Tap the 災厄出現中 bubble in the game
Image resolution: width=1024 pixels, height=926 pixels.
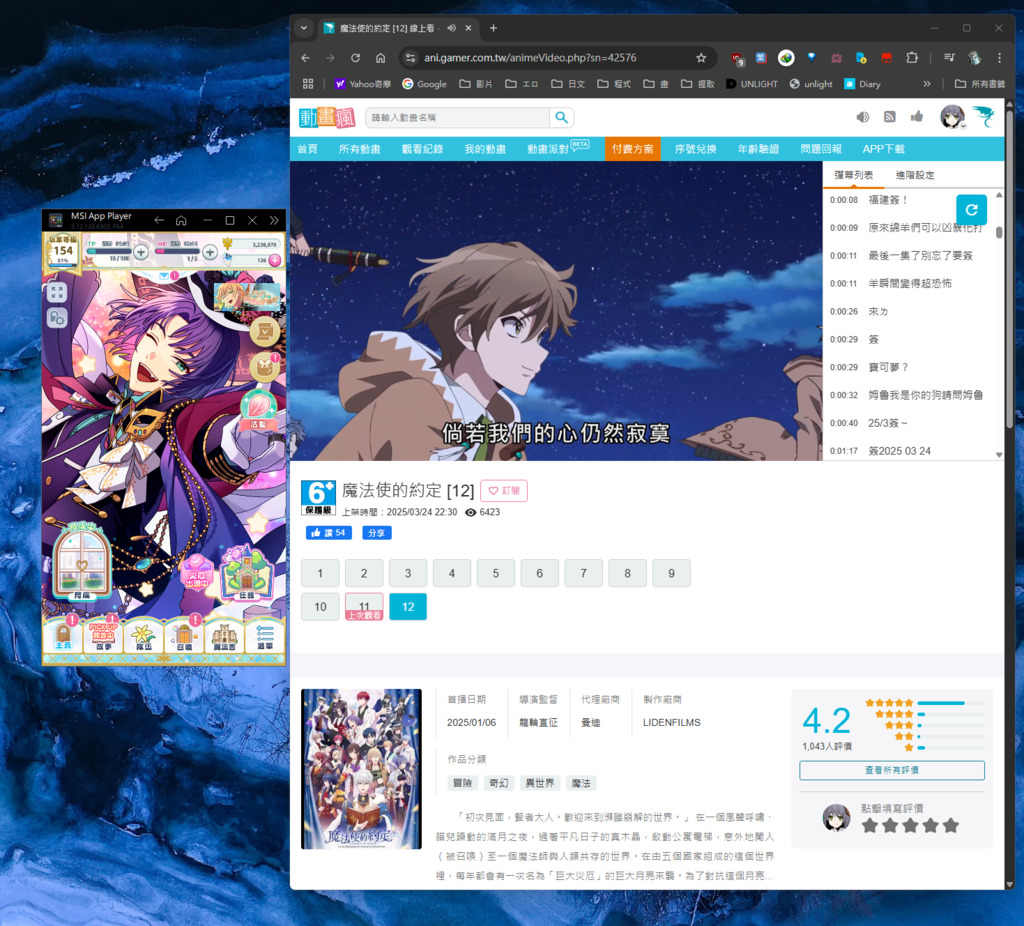click(x=197, y=571)
